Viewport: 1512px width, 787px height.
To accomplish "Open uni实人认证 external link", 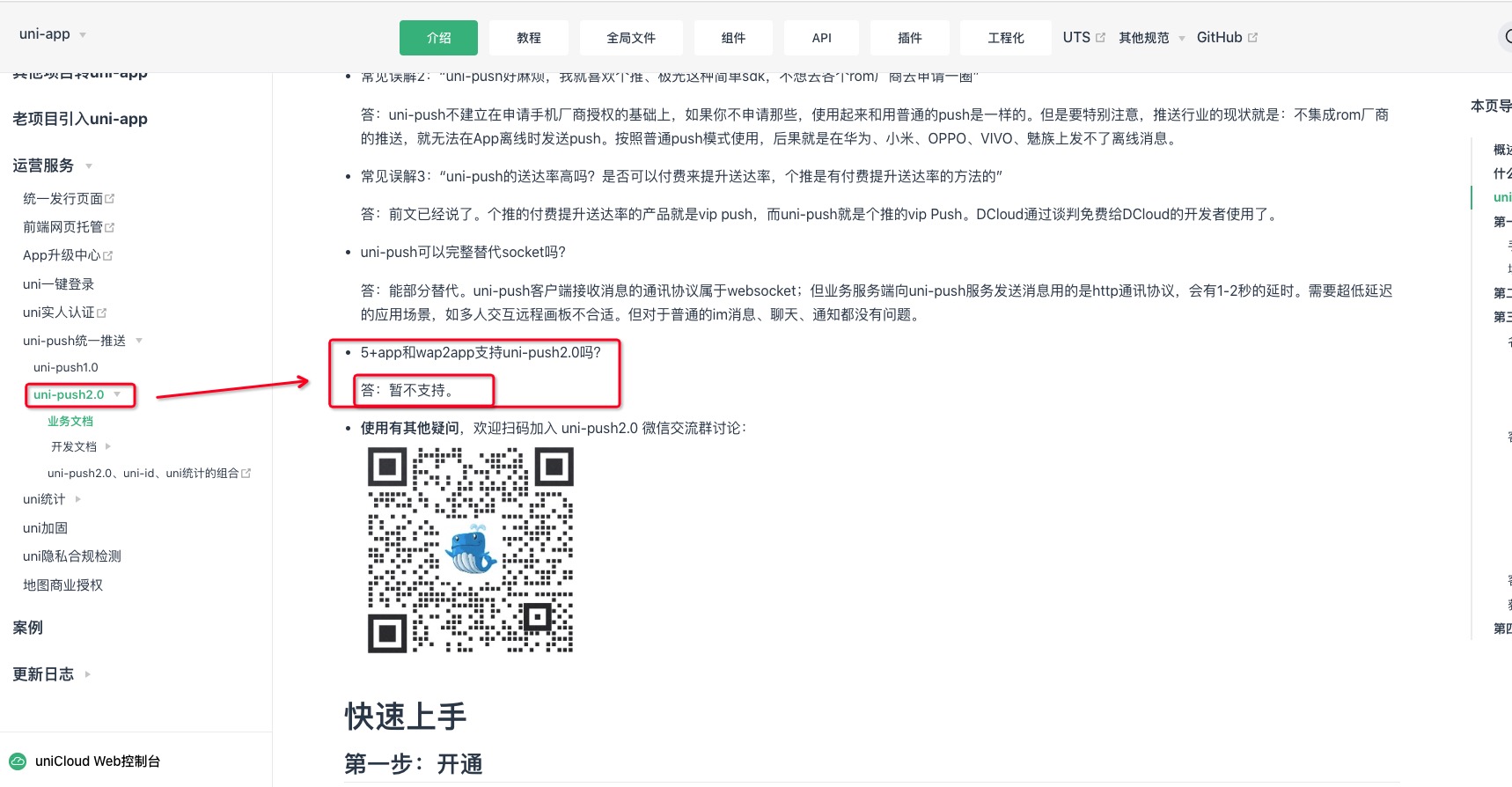I will 64,313.
